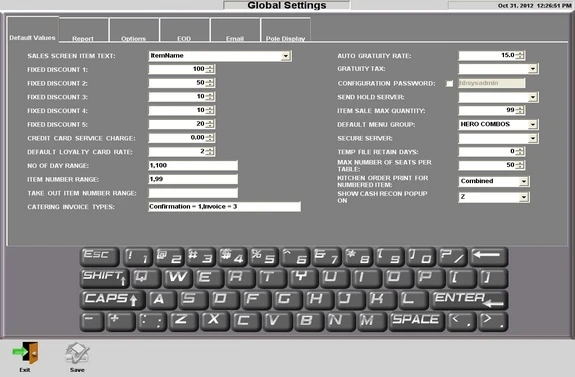This screenshot has width=575, height=377.
Task: Click the Catering Invoice Types field
Action: coord(224,207)
